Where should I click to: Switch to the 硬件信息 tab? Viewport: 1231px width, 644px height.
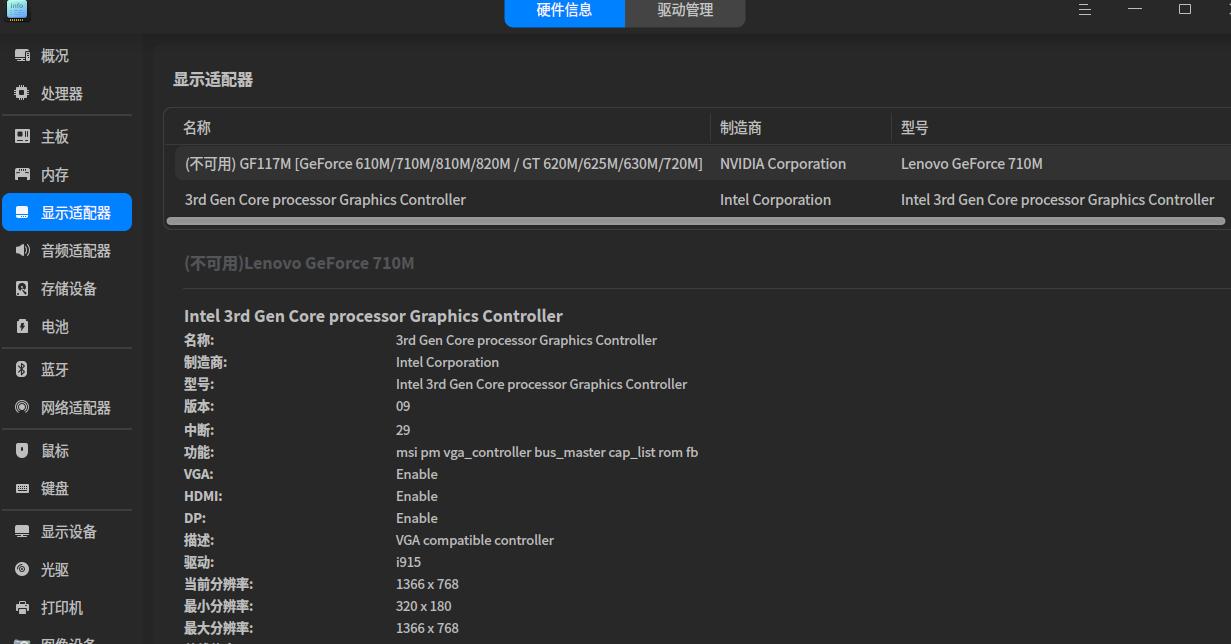(x=564, y=10)
